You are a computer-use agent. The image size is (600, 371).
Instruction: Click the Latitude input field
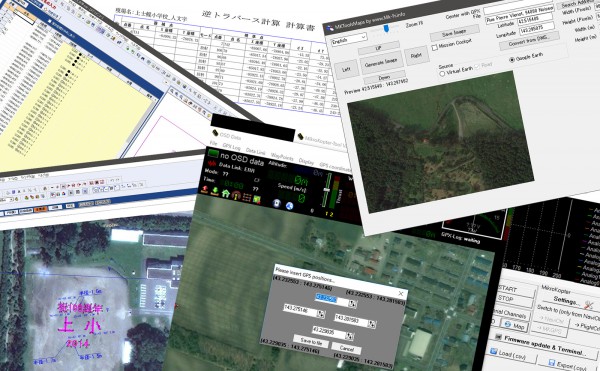click(x=534, y=18)
